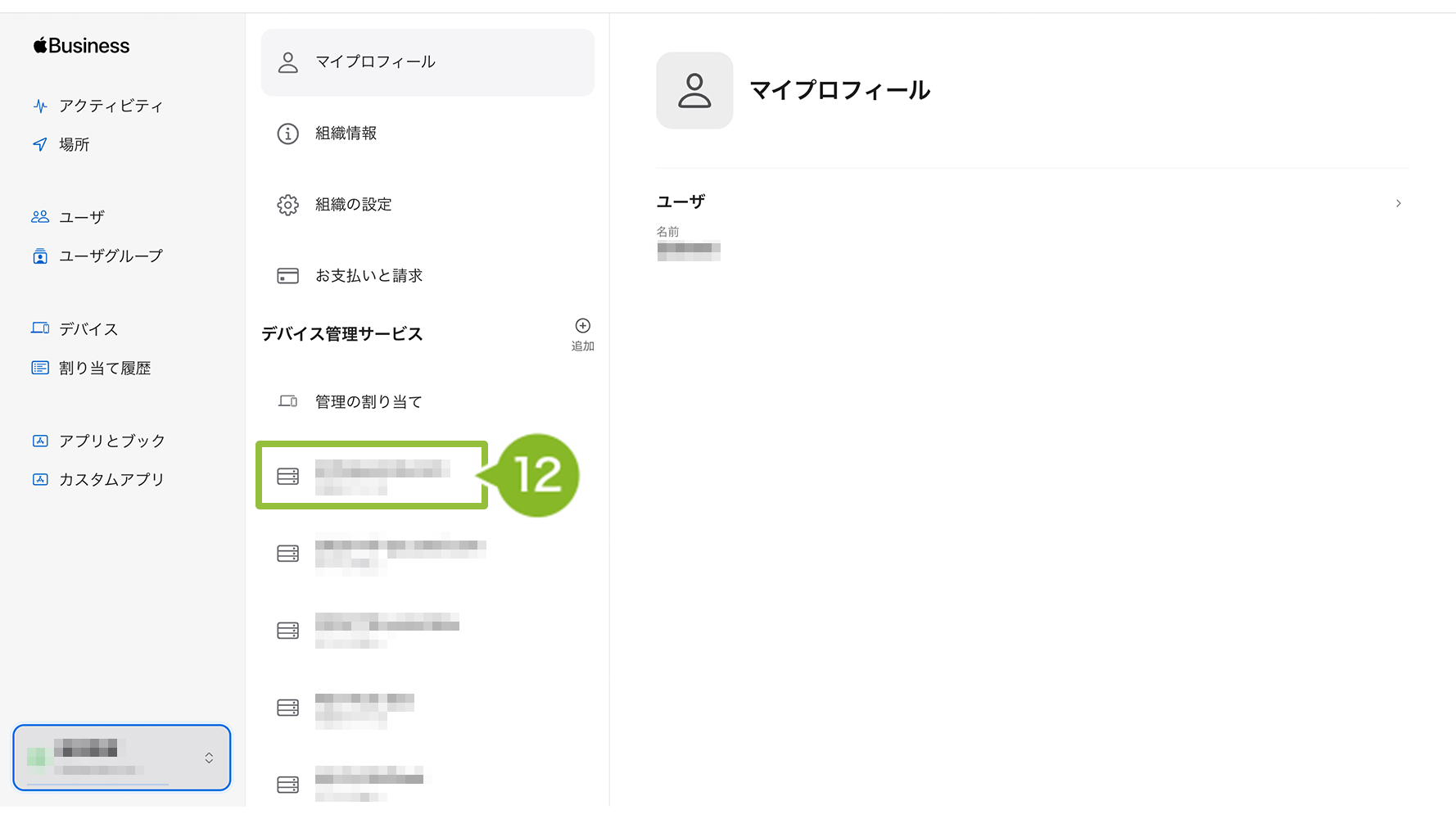Click the Apple Business logo
1456x819 pixels.
(81, 46)
